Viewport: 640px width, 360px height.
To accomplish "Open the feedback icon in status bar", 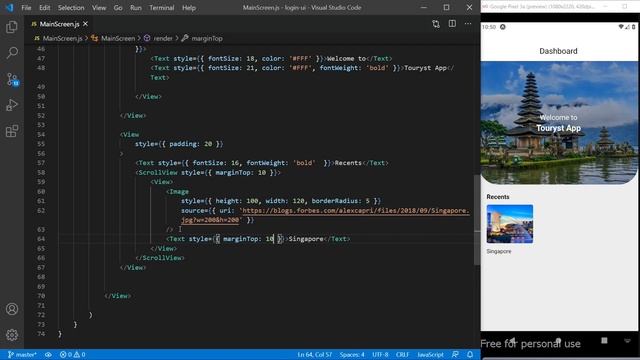I will [455, 355].
